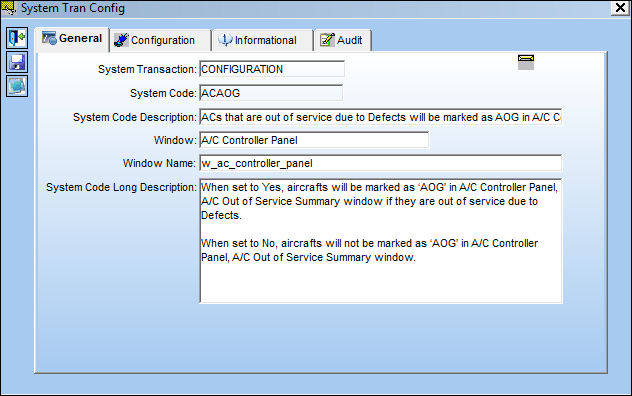This screenshot has height=396, width=632.
Task: Click the "System Transaction:" label
Action: [147, 69]
